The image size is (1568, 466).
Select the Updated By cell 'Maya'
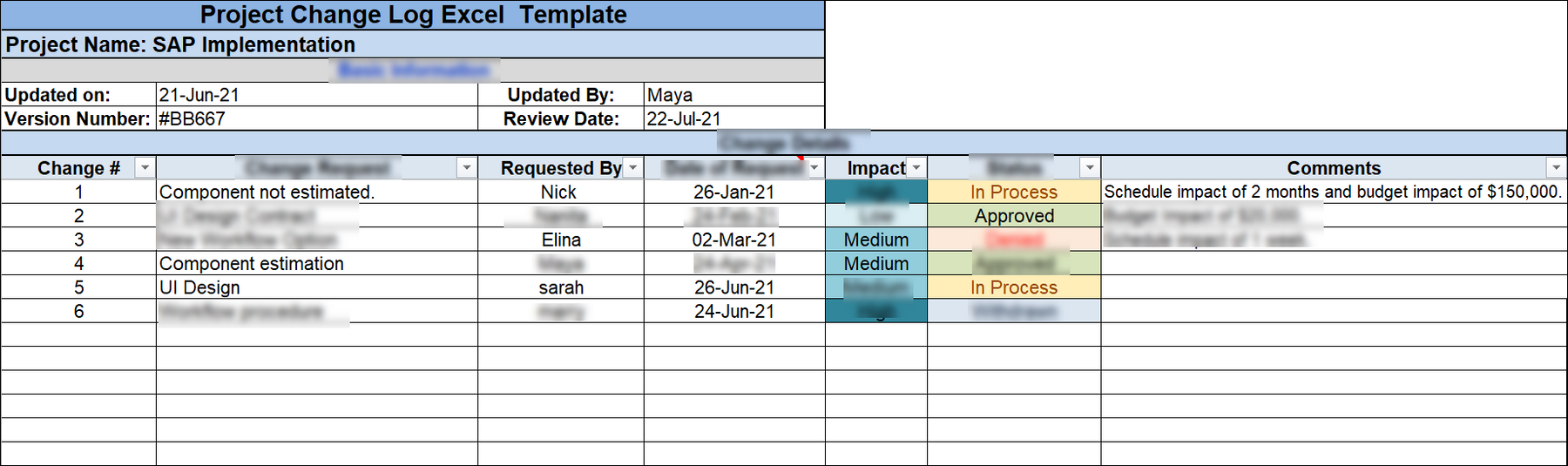coord(670,95)
